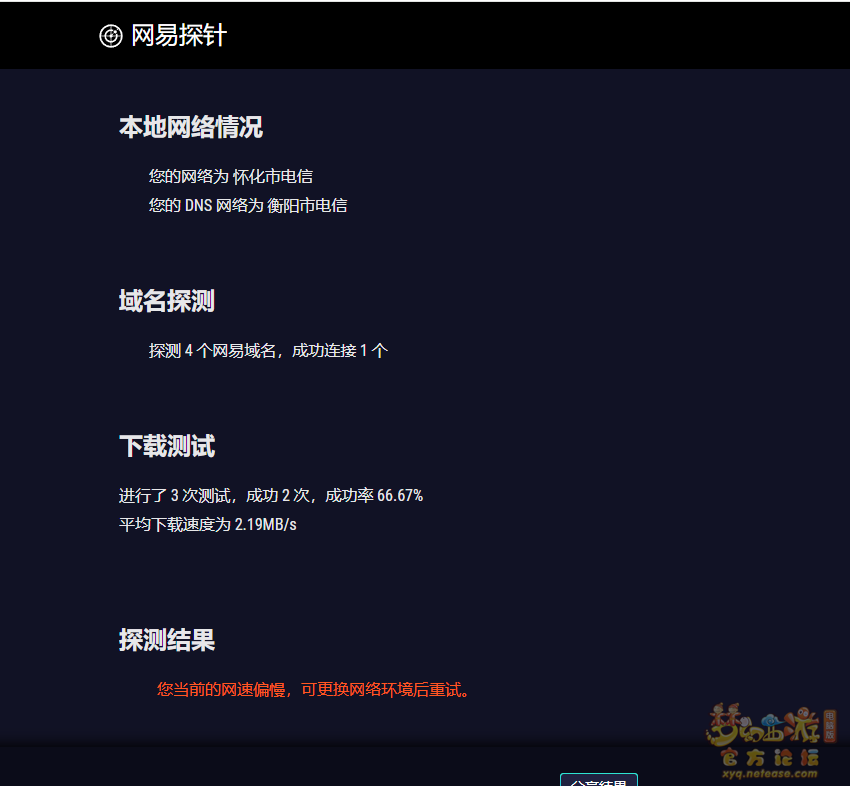The image size is (850, 786).
Task: Click the 官方论坛 text in the watermark
Action: [x=769, y=757]
